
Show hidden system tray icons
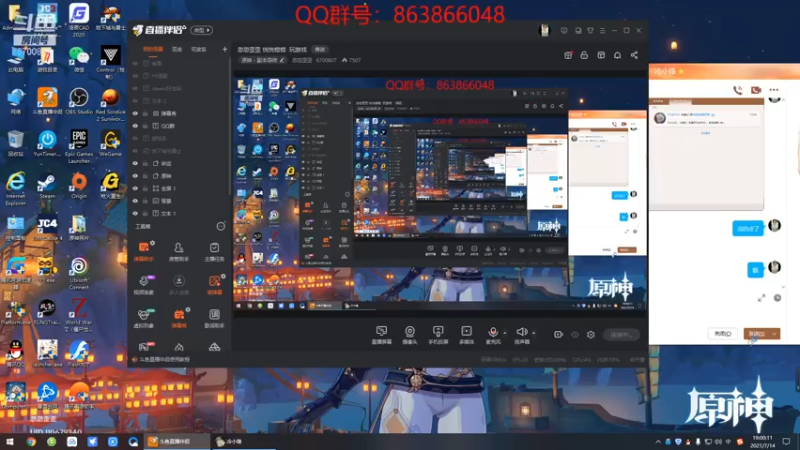(x=658, y=442)
